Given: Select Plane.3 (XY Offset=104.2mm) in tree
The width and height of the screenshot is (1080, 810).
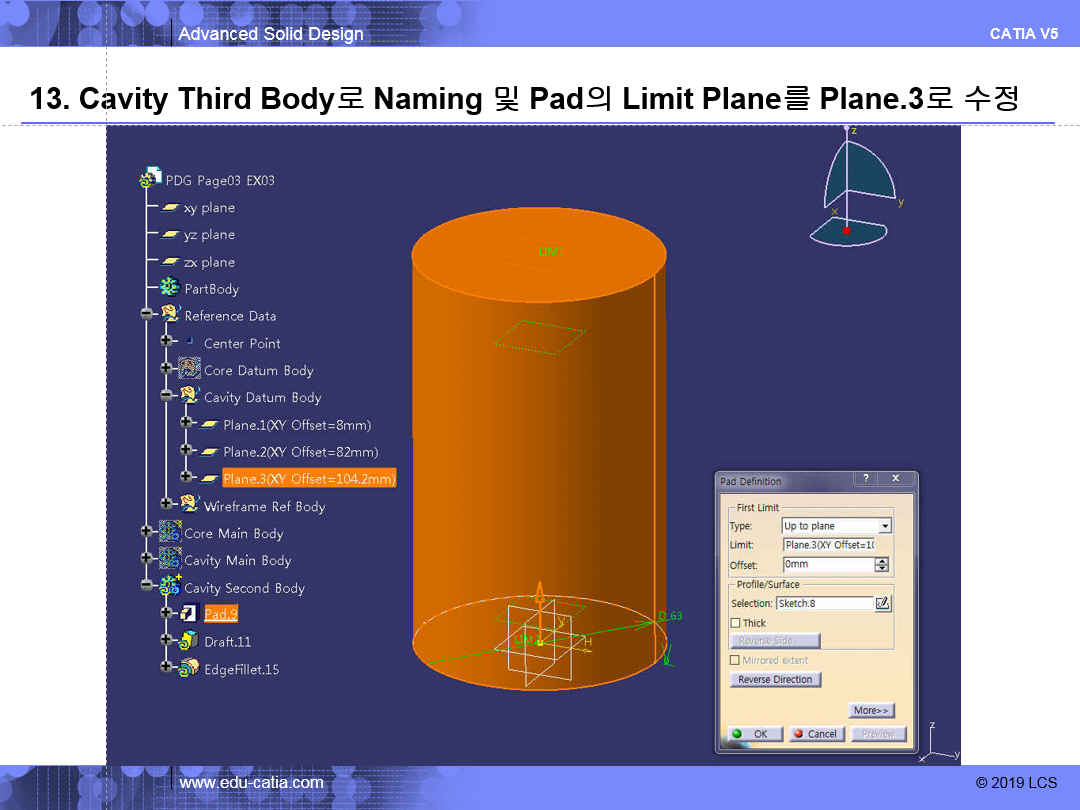Looking at the screenshot, I should point(308,479).
